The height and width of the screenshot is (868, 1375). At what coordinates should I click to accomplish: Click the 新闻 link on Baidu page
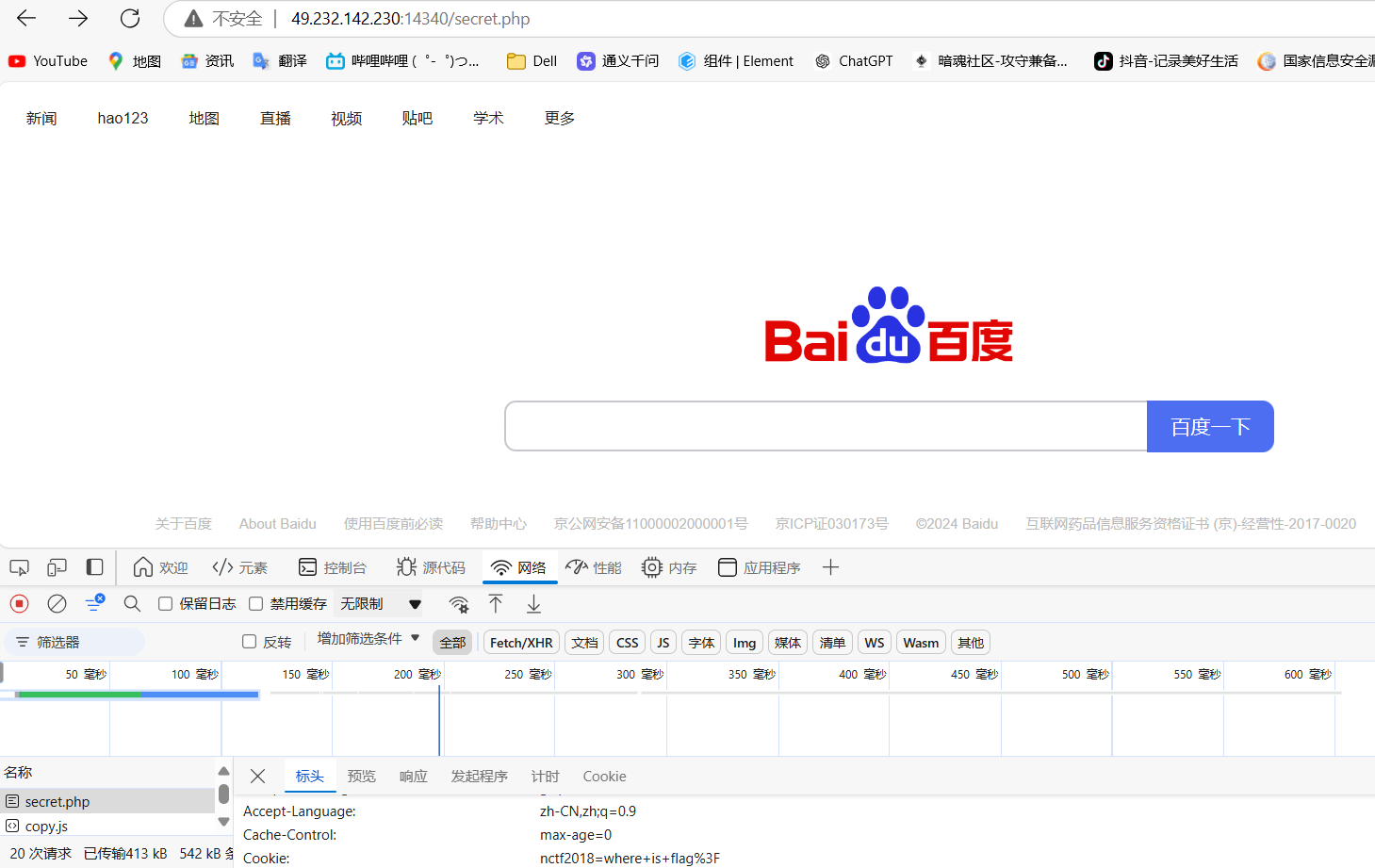click(41, 118)
